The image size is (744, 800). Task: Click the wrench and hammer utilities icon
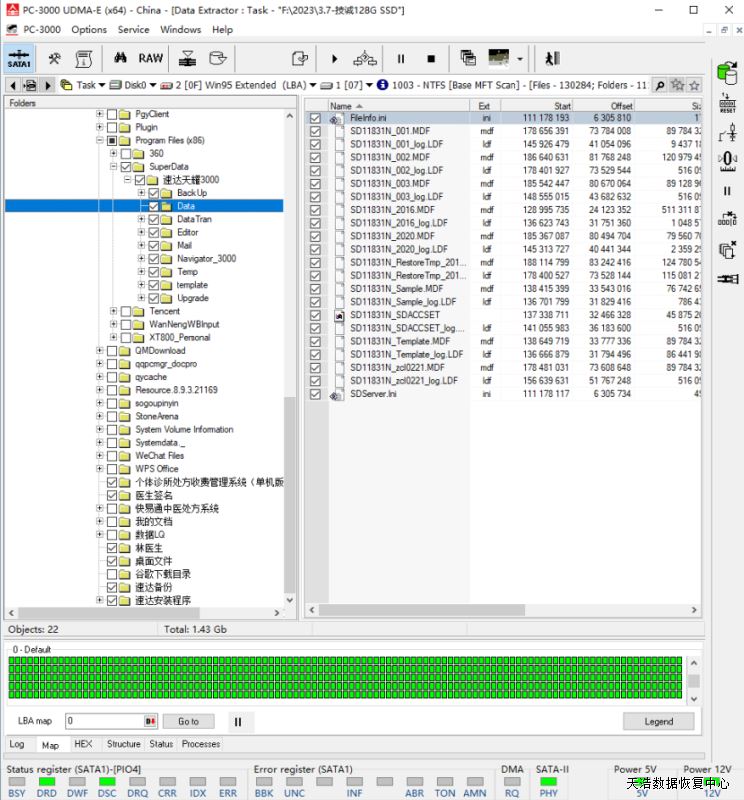coord(55,58)
